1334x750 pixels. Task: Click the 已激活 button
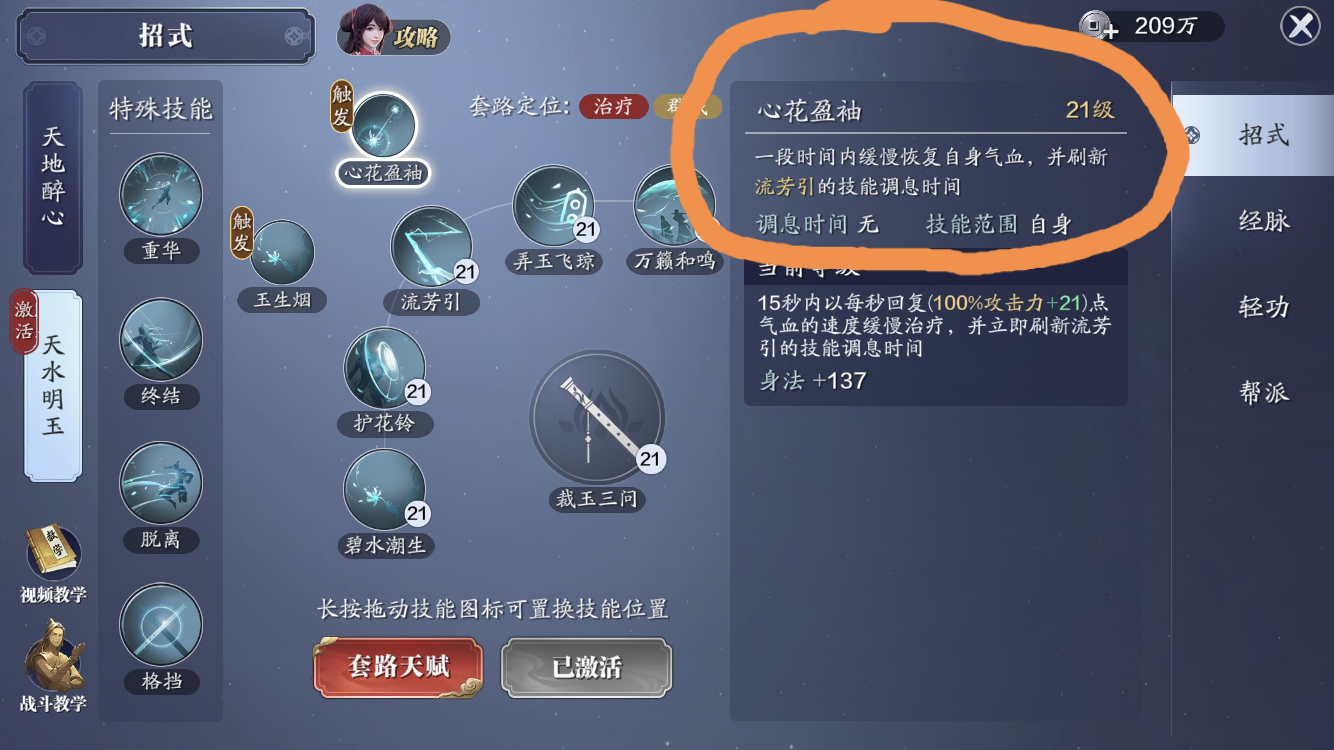(586, 667)
